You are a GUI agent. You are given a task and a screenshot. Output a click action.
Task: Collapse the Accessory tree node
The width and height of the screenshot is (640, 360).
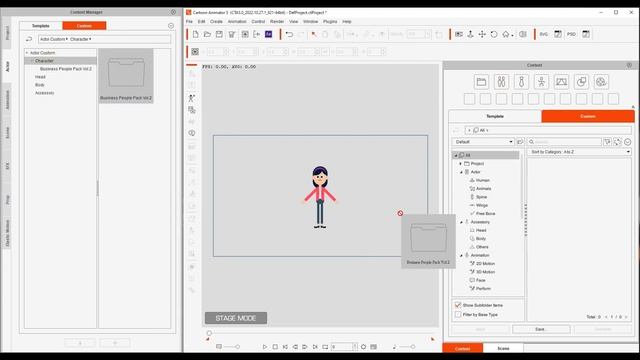tap(461, 222)
